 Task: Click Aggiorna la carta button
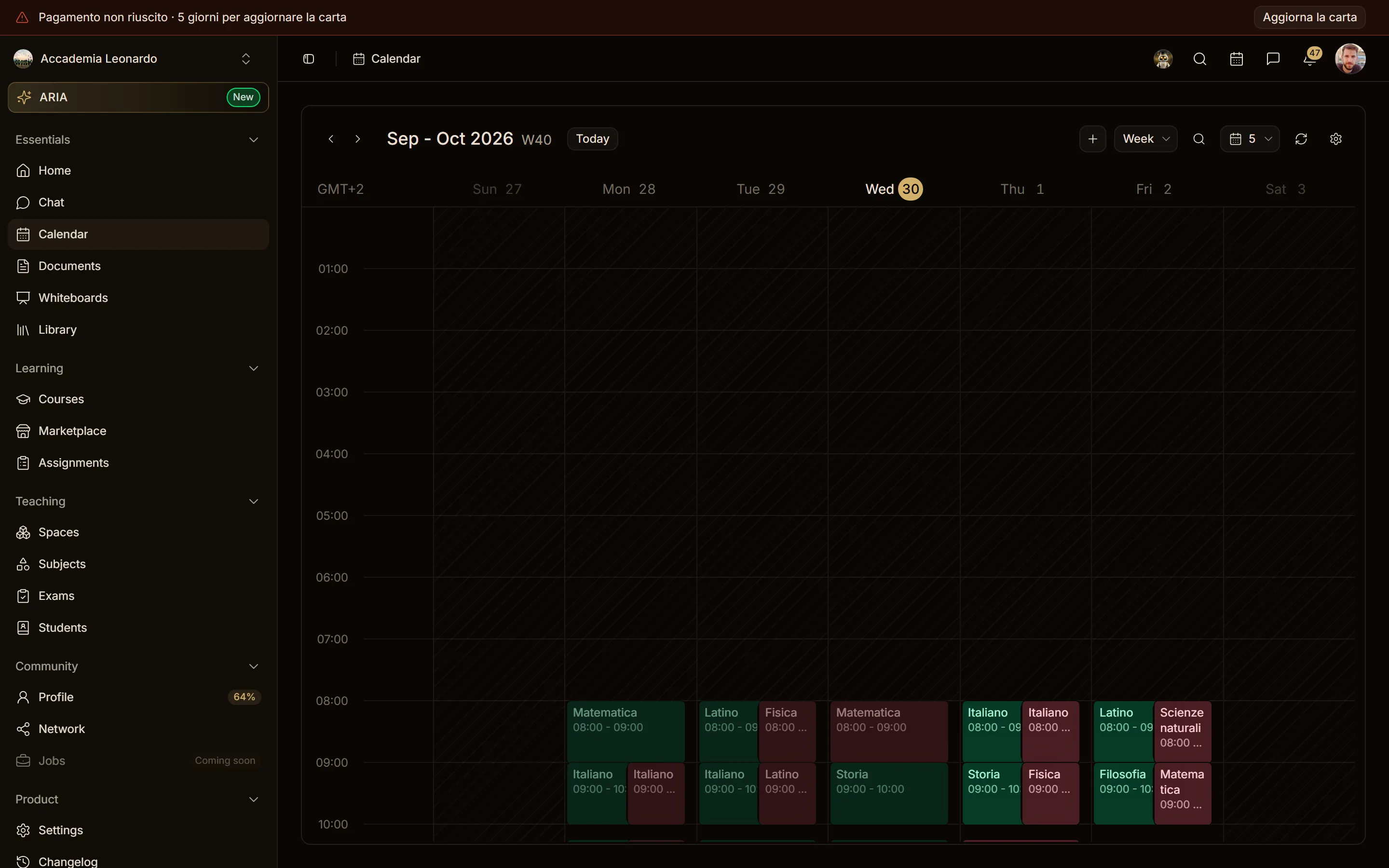pyautogui.click(x=1309, y=17)
